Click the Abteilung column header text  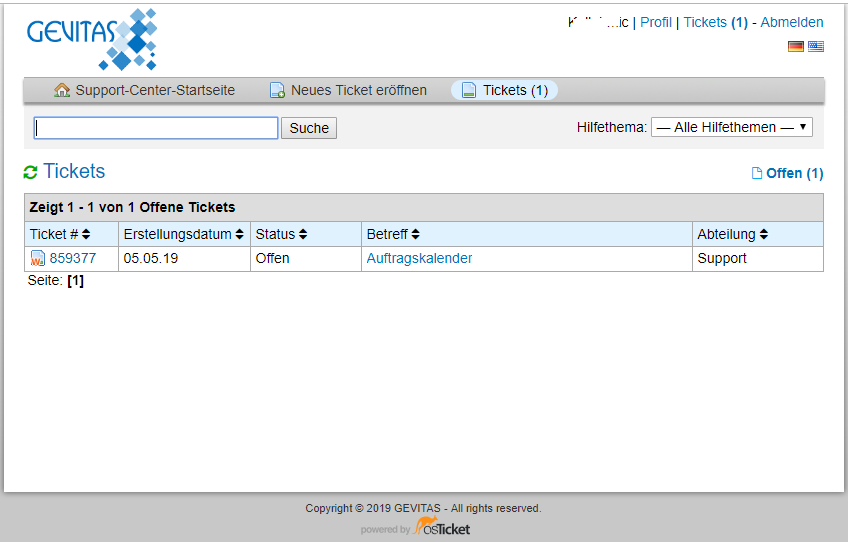(726, 234)
